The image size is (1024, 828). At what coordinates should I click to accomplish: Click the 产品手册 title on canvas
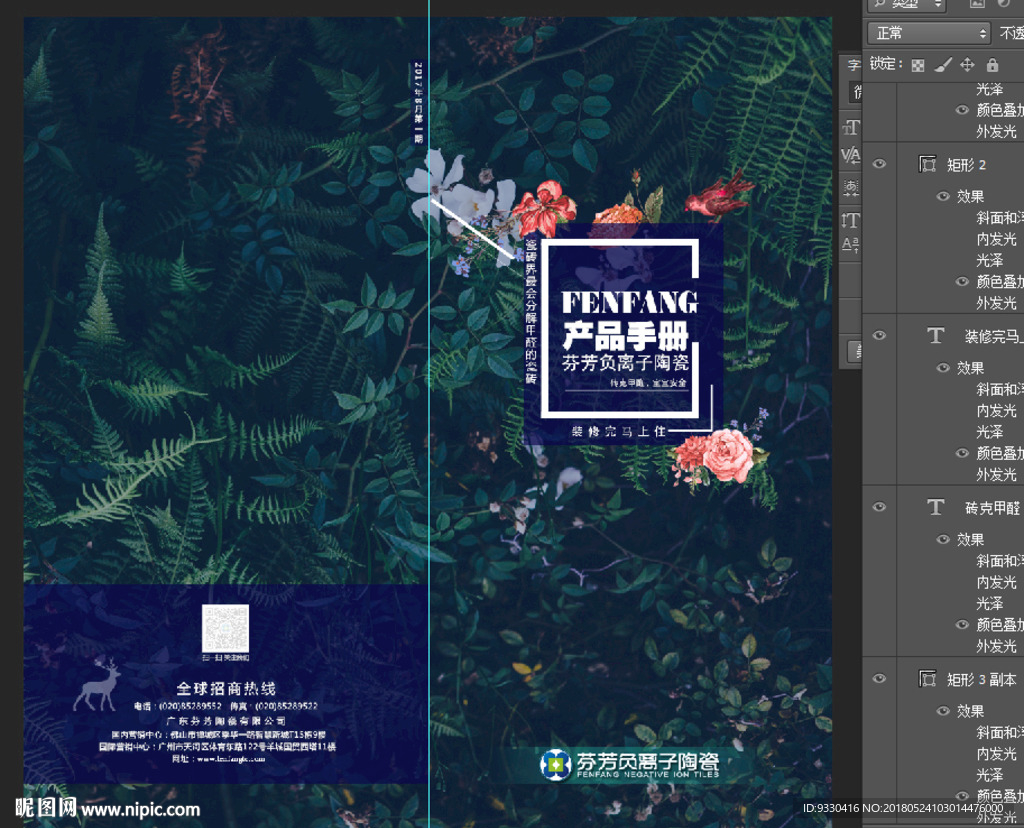point(625,337)
